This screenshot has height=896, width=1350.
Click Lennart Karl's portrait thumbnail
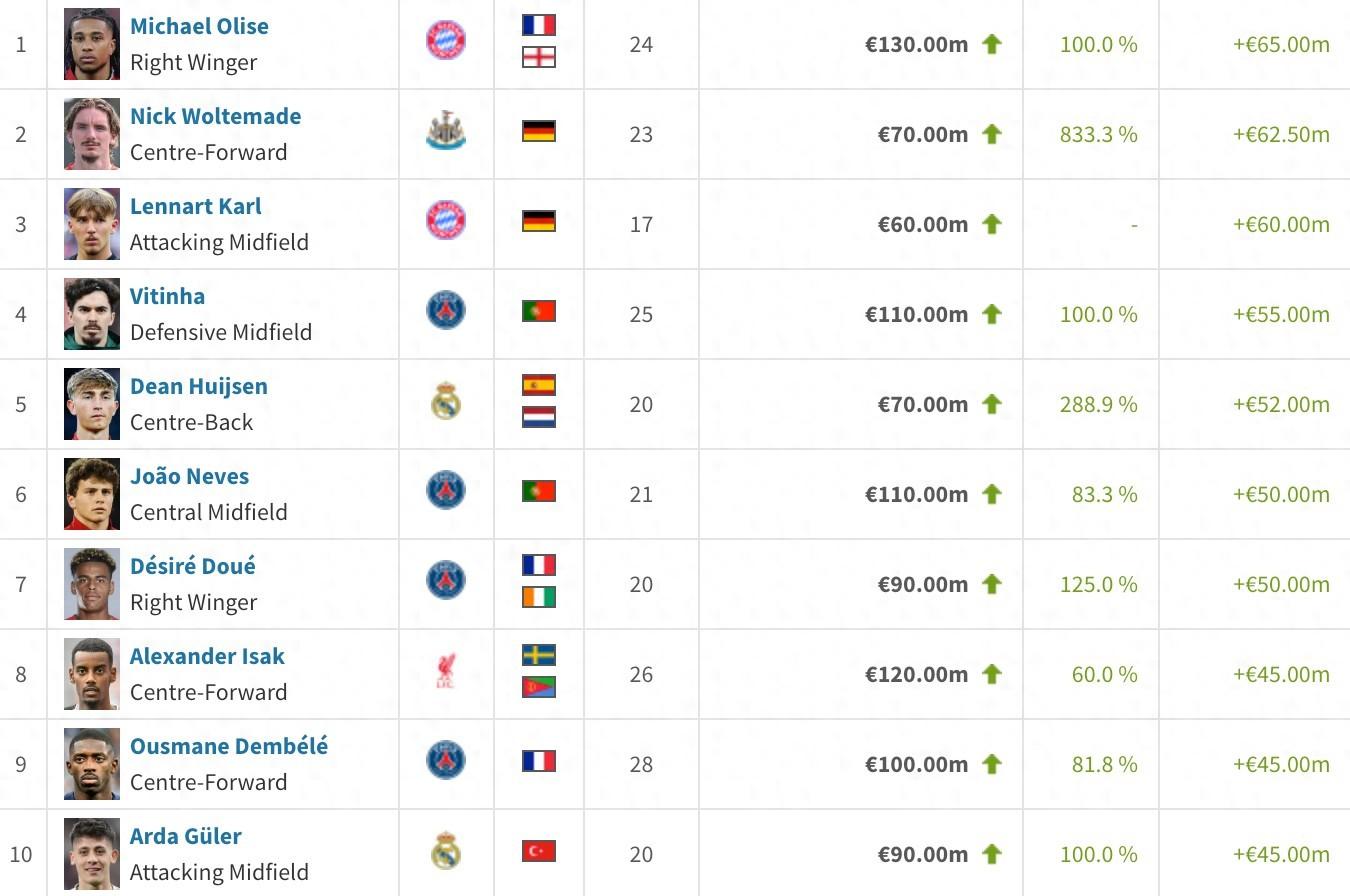(x=92, y=224)
